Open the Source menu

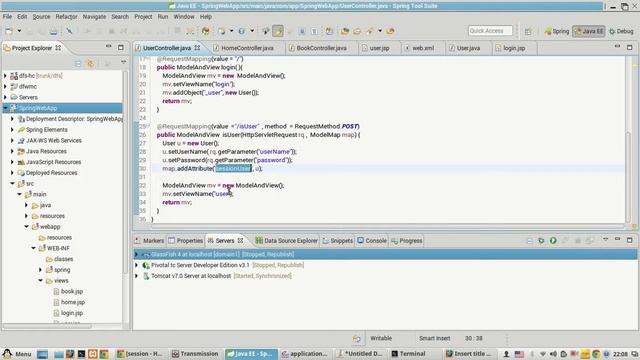(41, 17)
